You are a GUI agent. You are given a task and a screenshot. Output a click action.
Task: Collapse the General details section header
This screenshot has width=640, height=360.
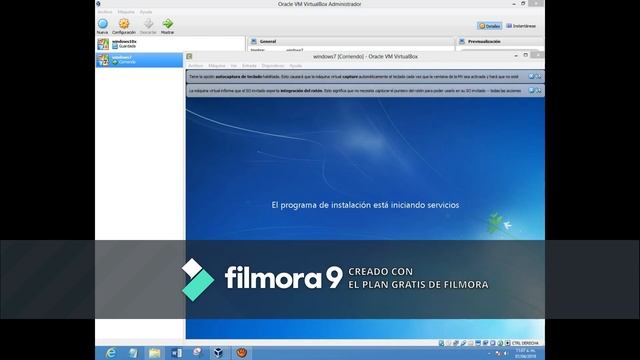(351, 41)
